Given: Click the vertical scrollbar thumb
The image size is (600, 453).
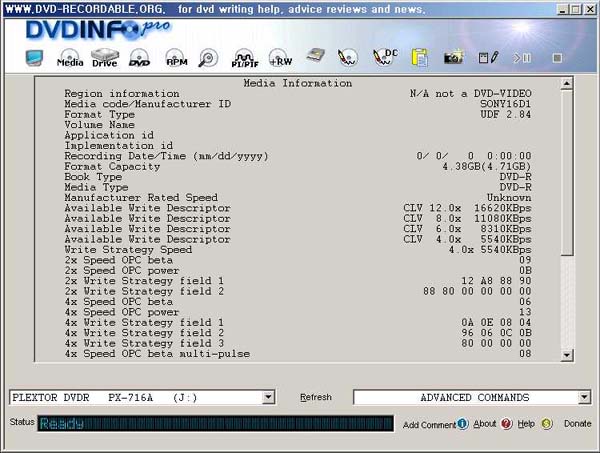Looking at the screenshot, I should (567, 172).
